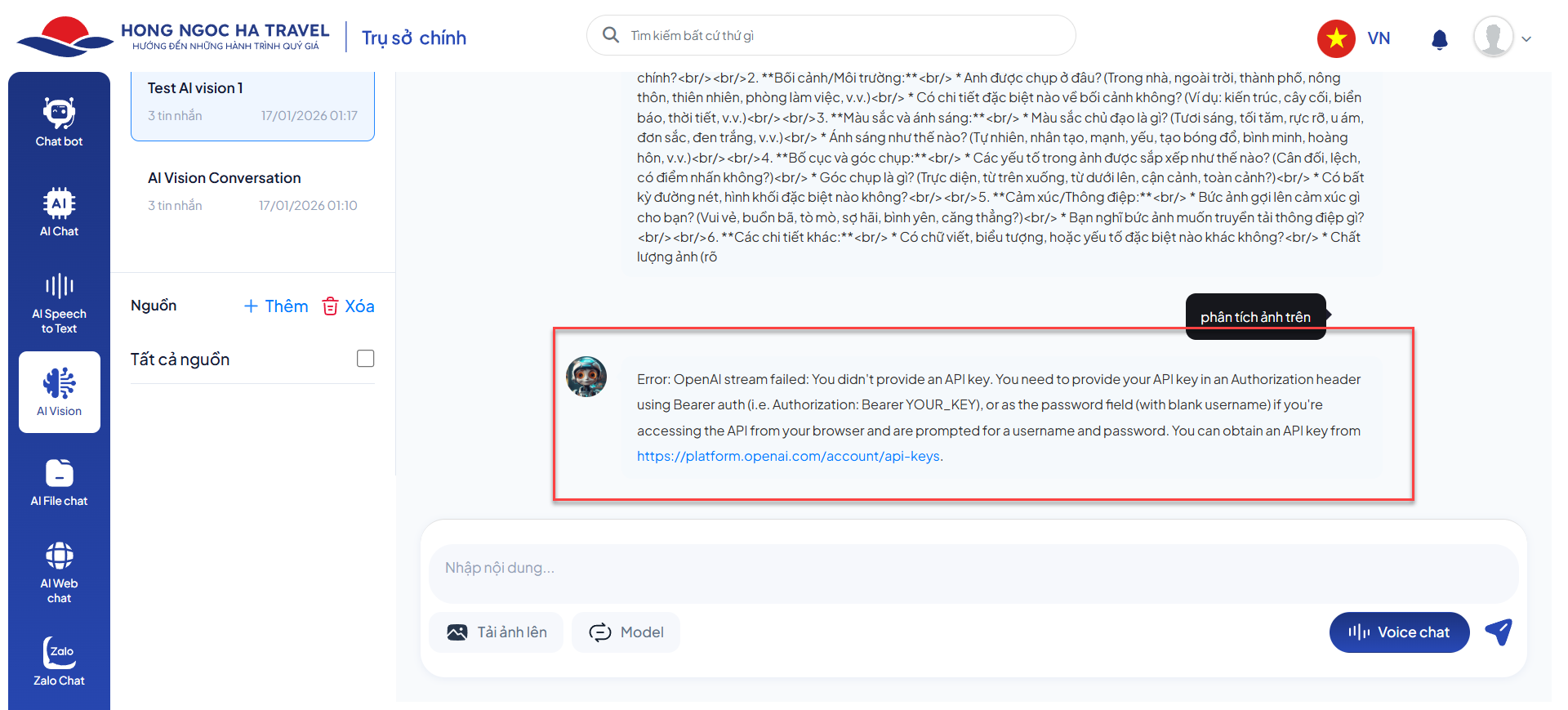1568x710 pixels.
Task: Open the OpenAI api-keys hyperlink
Action: pyautogui.click(x=788, y=456)
